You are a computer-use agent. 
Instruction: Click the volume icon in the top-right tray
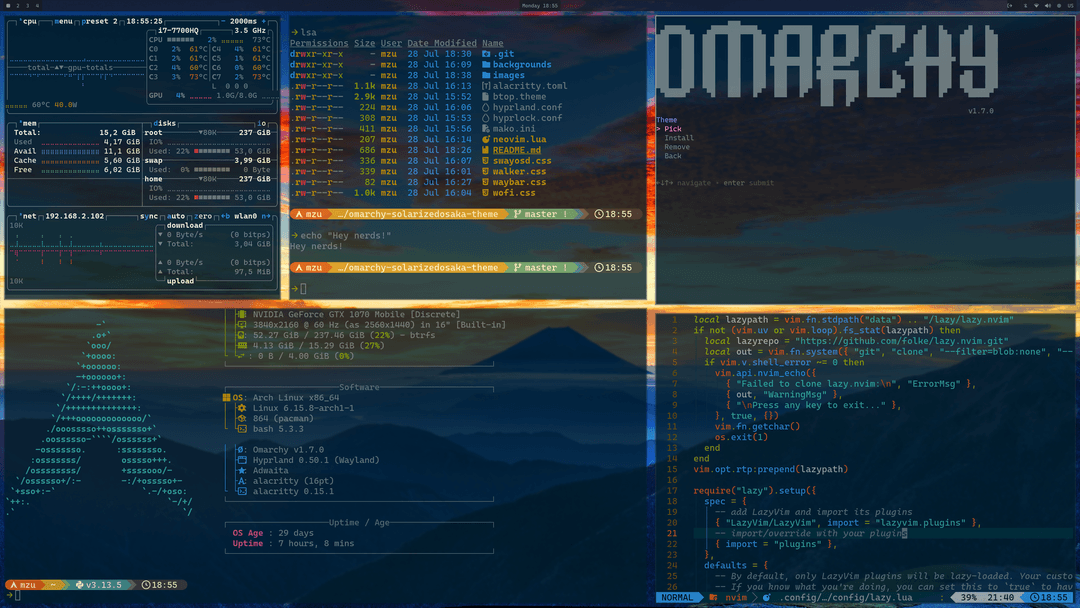coord(1047,5)
